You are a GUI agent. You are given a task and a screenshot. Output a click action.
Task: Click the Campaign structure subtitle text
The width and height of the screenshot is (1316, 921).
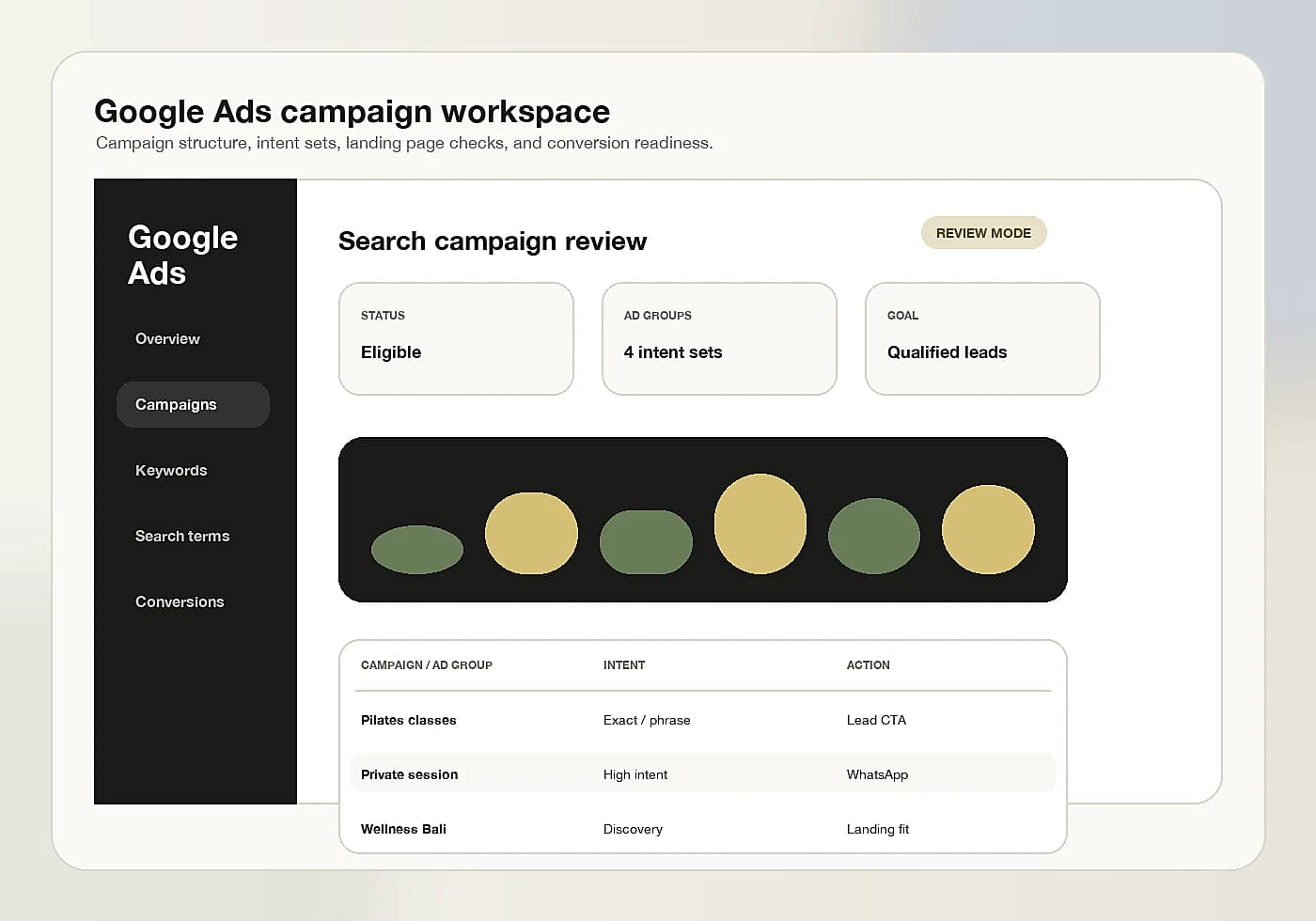coord(404,143)
